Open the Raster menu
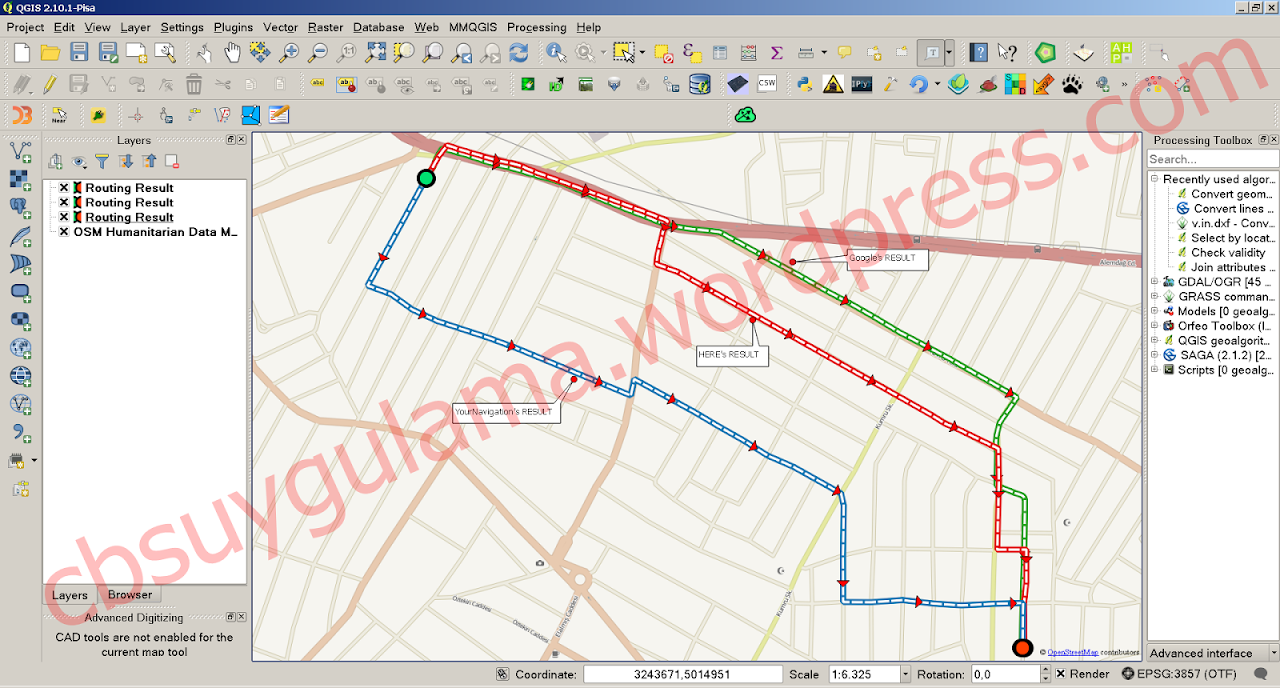1280x688 pixels. click(326, 27)
